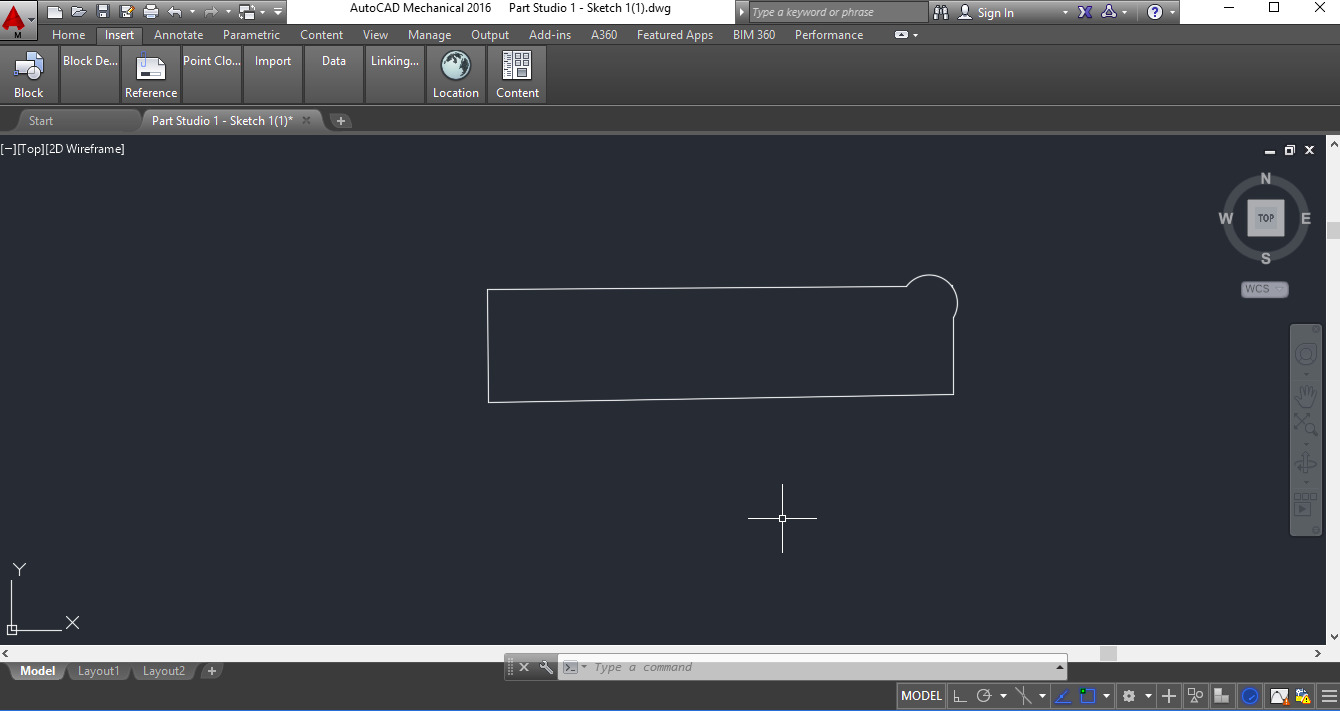Expand recent commands arrow on command line
Screen dimensions: 1340x711
point(584,667)
